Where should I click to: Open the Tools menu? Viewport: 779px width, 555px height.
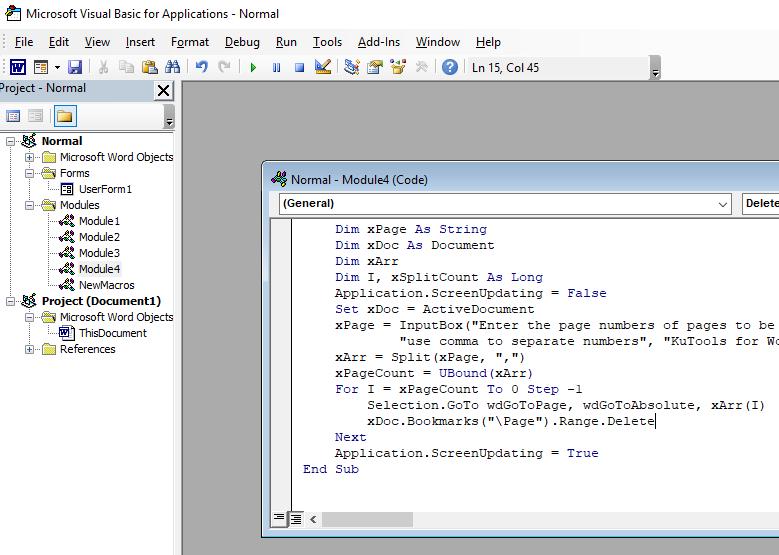pyautogui.click(x=327, y=42)
